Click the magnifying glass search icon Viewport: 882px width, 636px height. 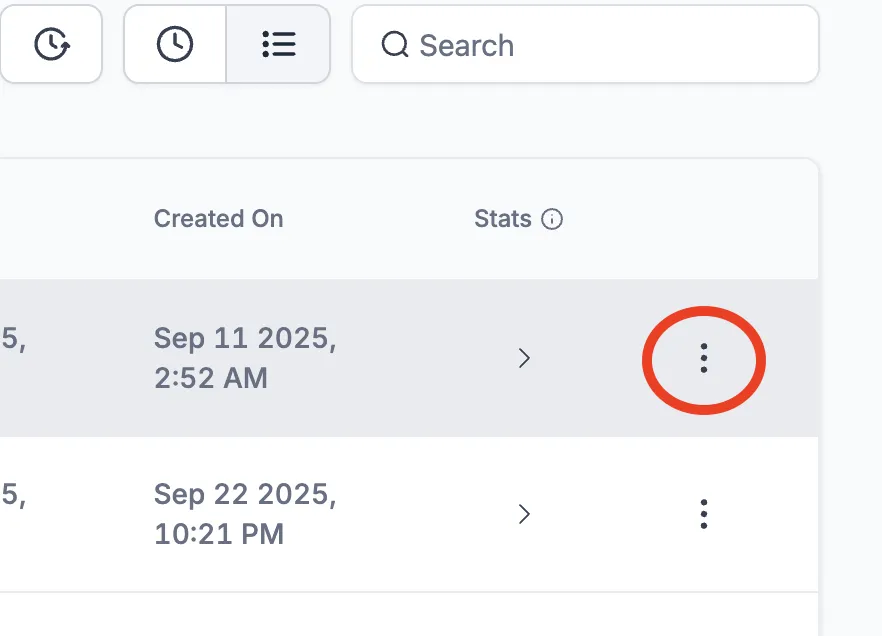point(395,45)
